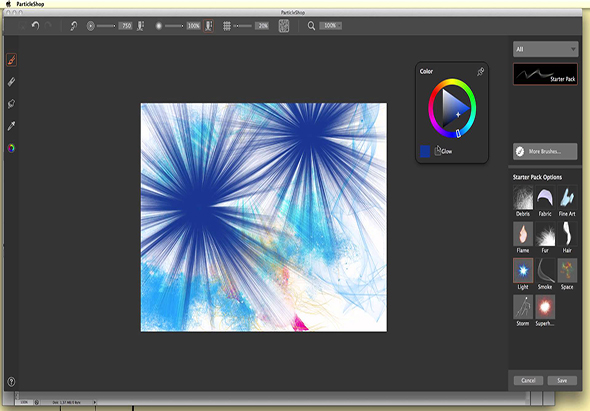This screenshot has width=590, height=411.
Task: Open the status bar document info arrow
Action: click(94, 402)
